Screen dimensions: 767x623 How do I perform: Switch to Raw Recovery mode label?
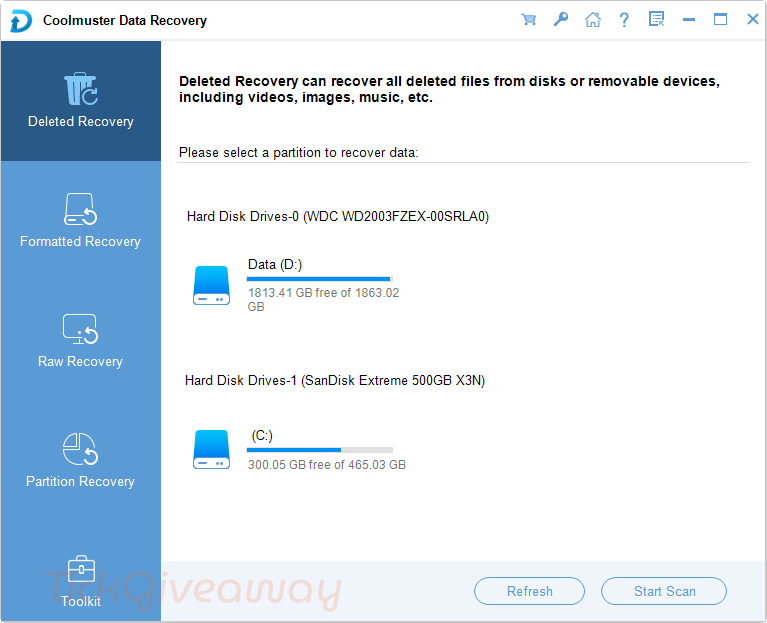tap(80, 362)
